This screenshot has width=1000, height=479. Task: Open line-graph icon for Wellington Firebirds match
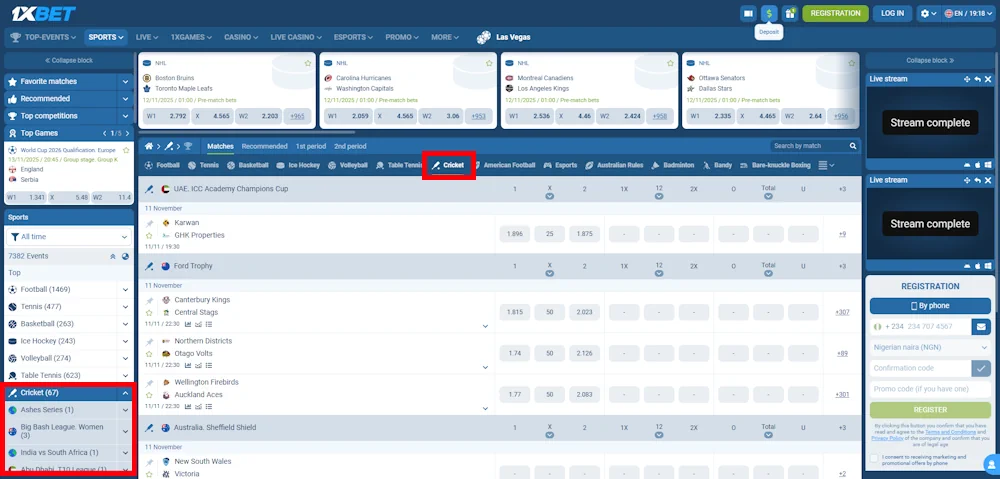[x=198, y=406]
